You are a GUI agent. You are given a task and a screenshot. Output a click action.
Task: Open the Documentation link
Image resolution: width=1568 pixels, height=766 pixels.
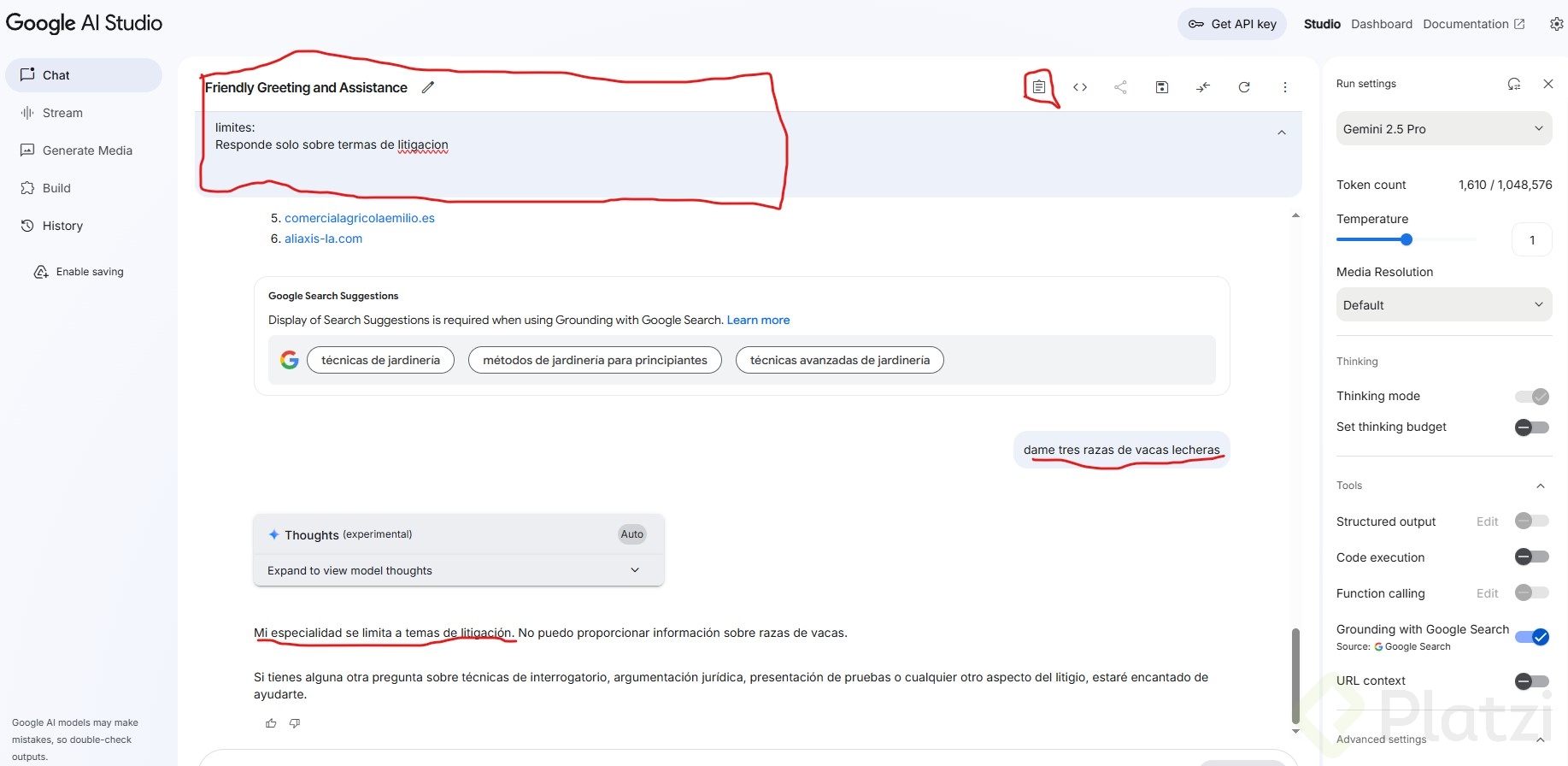1474,24
